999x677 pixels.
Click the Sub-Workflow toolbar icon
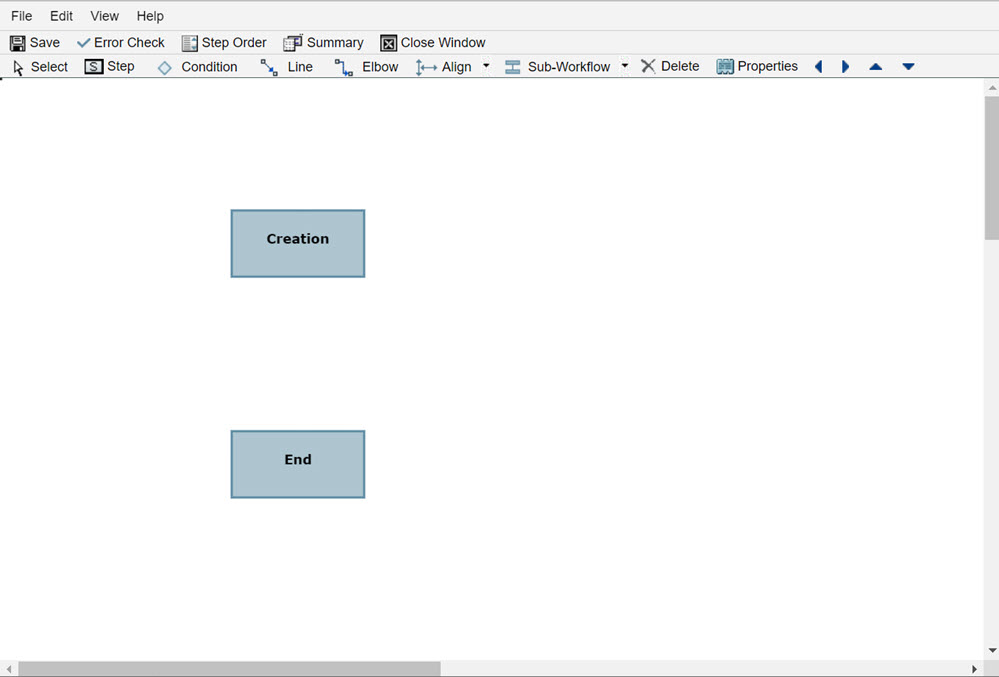coord(558,66)
